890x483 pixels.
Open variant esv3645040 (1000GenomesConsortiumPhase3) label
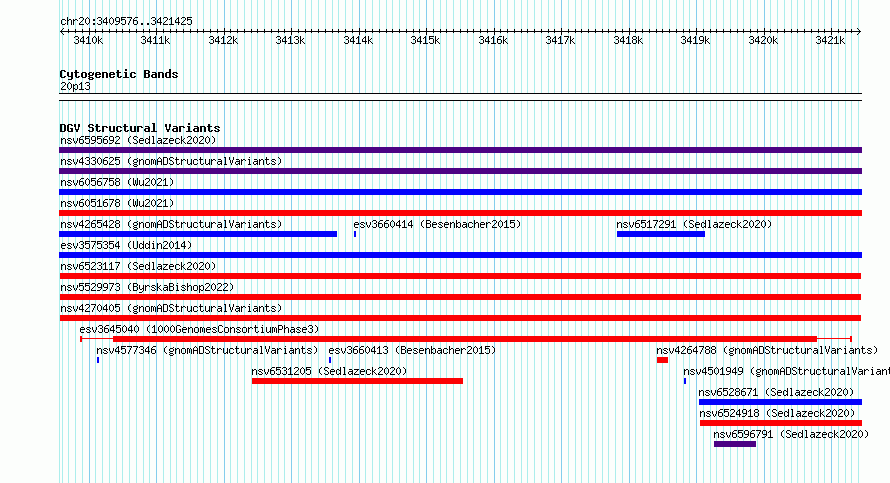point(199,329)
